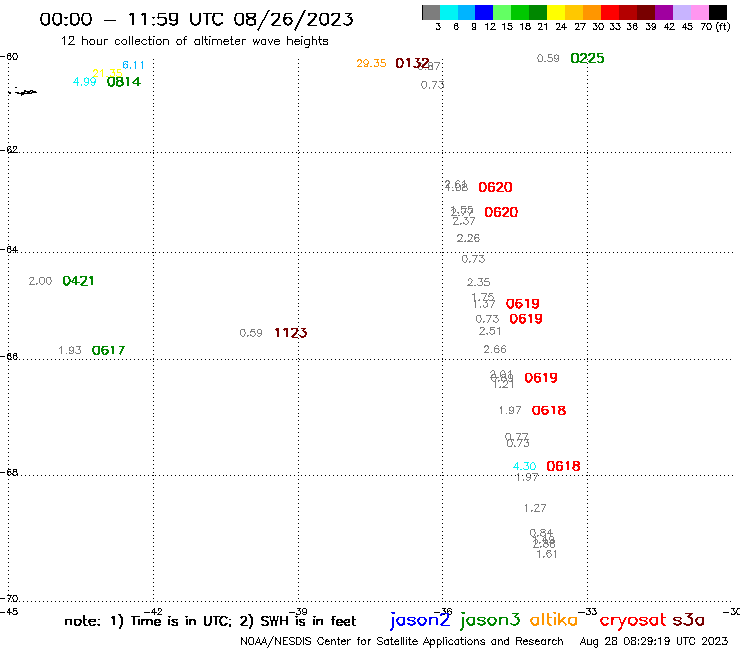Click the -39 longitude axis label
This screenshot has width=740, height=650.
298,612
